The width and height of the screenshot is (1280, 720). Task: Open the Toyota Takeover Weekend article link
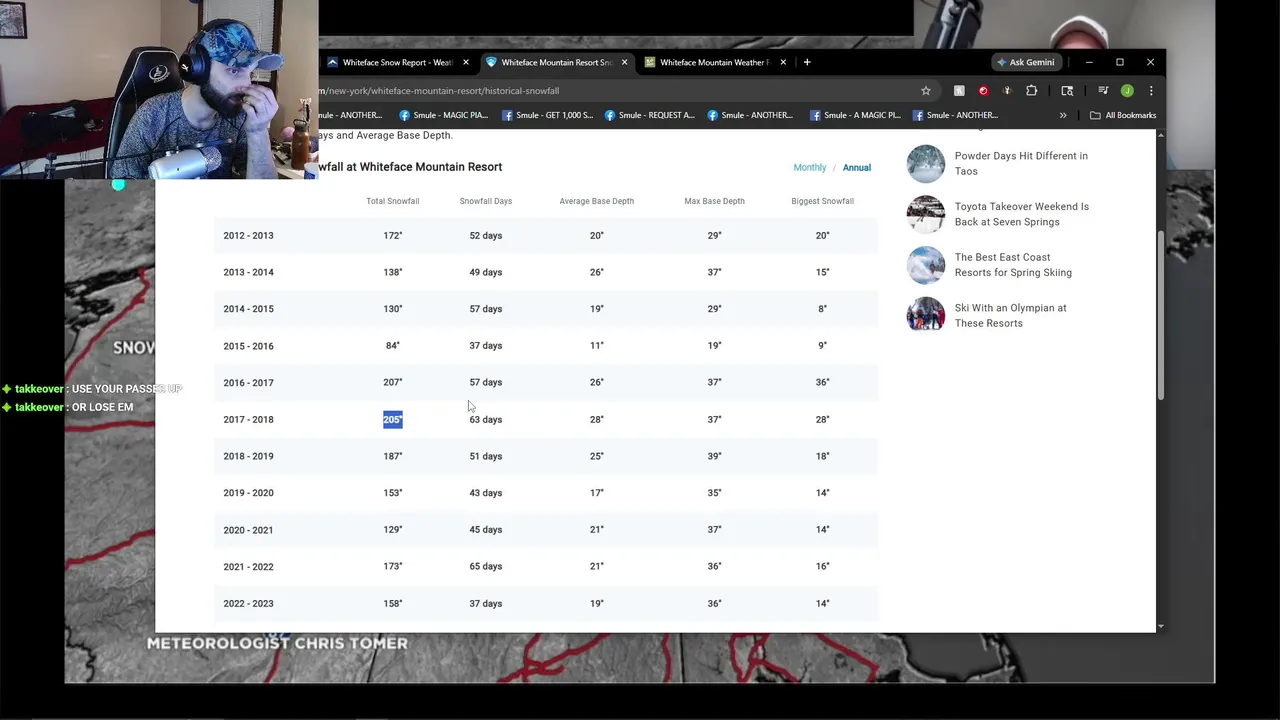[1021, 214]
